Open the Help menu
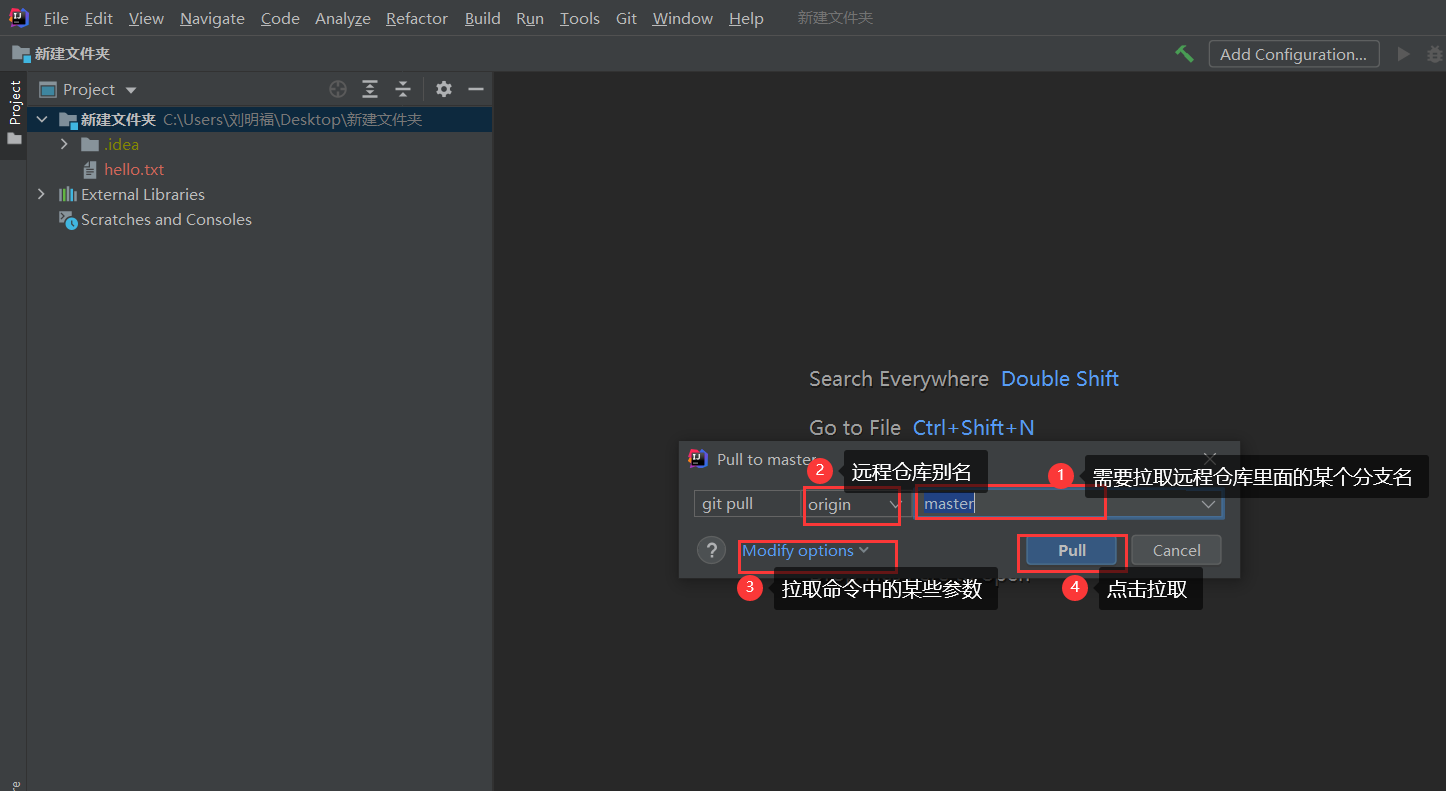Image resolution: width=1446 pixels, height=791 pixels. point(746,19)
